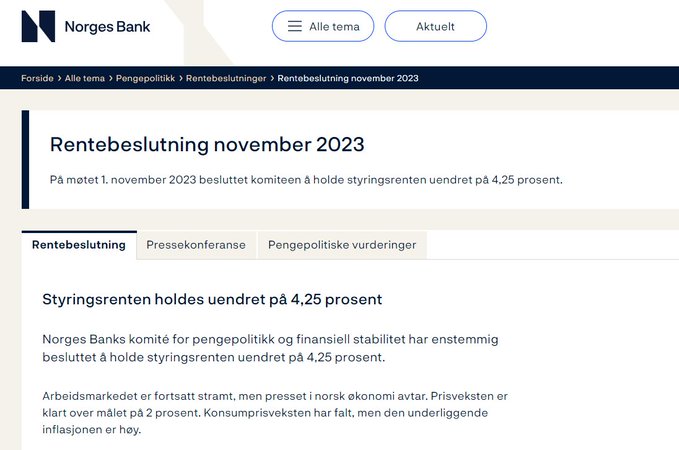Image resolution: width=679 pixels, height=450 pixels.
Task: Click the chevron before Rentebeslutning november 2023 breadcrumb
Action: point(272,78)
